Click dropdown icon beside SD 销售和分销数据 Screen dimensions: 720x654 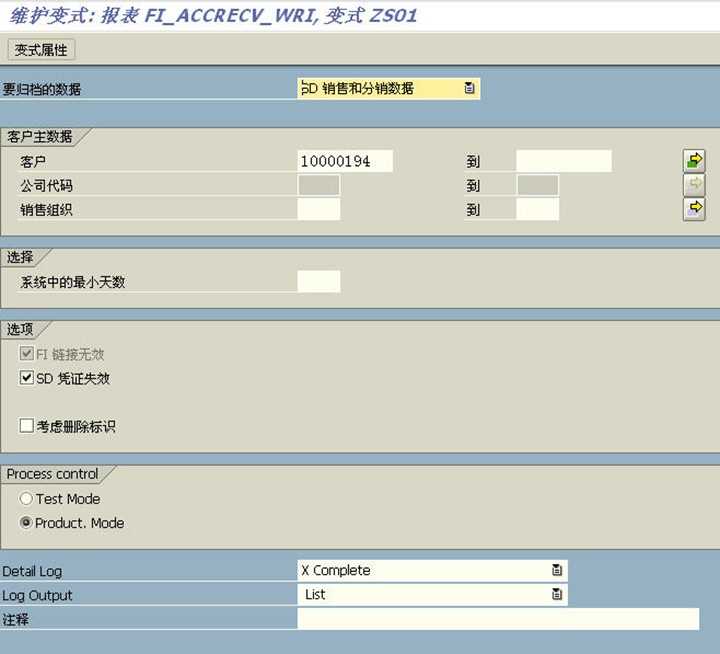click(469, 88)
